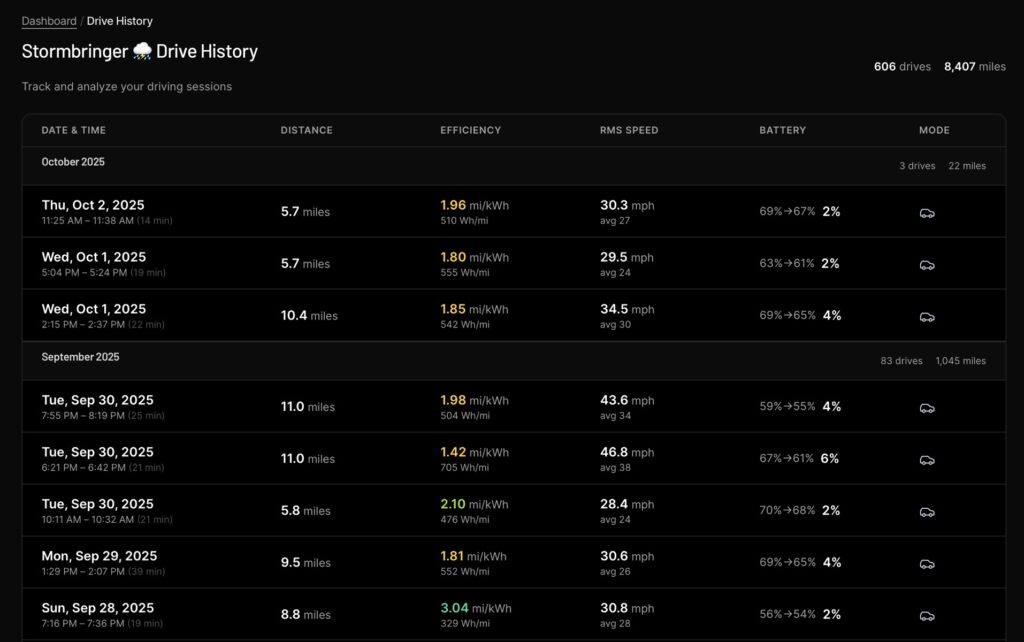Click car mode icon for Sun, Sep 28 drive
This screenshot has width=1024, height=642.
(927, 616)
